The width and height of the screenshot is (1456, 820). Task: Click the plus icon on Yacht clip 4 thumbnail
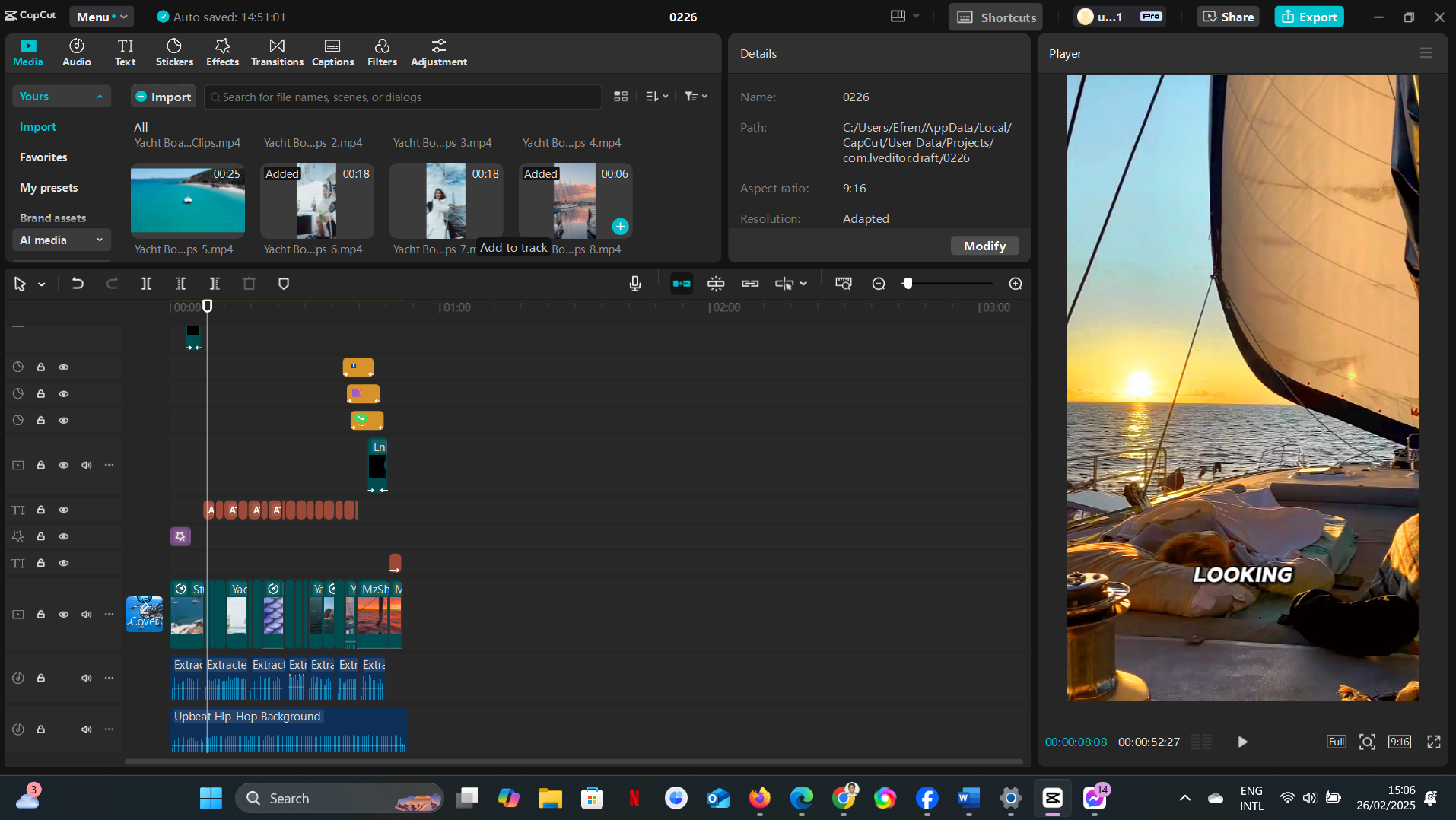(x=620, y=227)
